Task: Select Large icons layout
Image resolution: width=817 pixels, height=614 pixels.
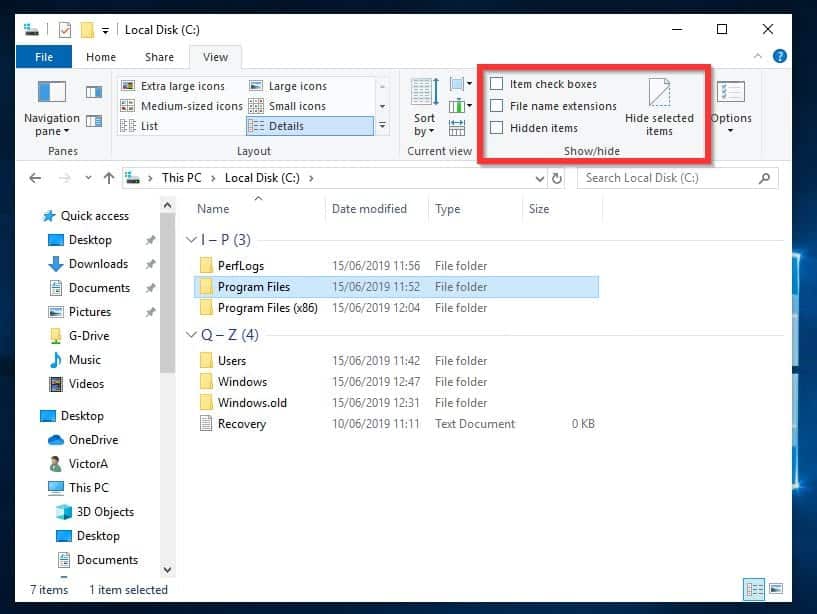Action: pyautogui.click(x=288, y=86)
